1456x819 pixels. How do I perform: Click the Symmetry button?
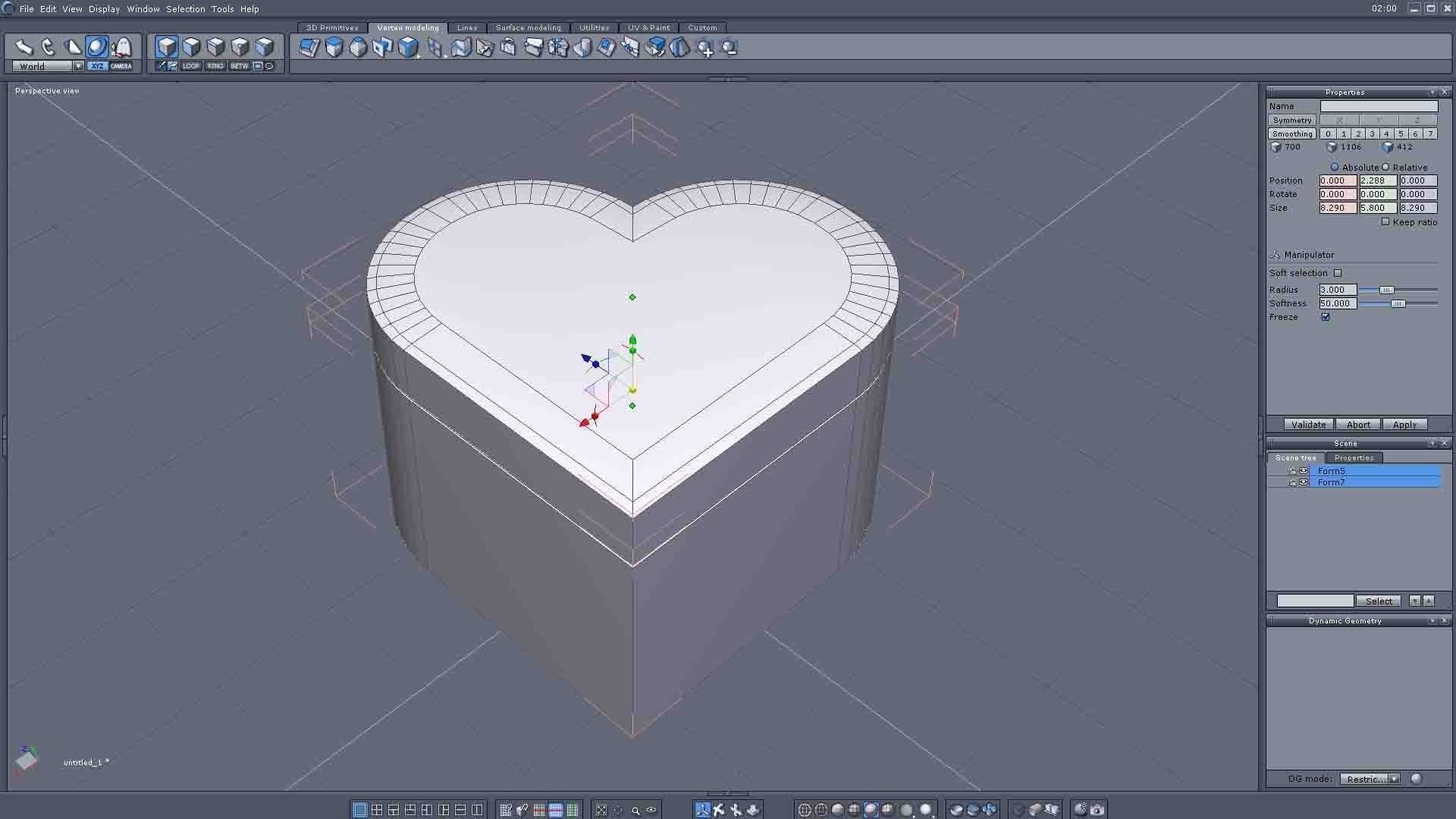[1292, 120]
